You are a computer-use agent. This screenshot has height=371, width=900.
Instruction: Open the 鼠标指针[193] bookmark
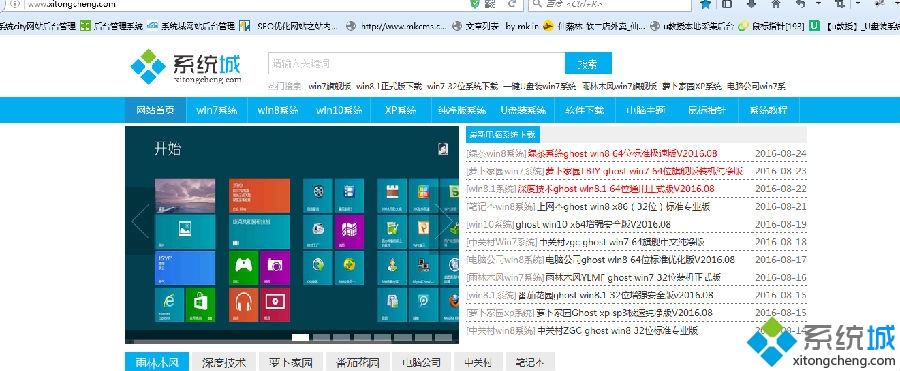[771, 26]
